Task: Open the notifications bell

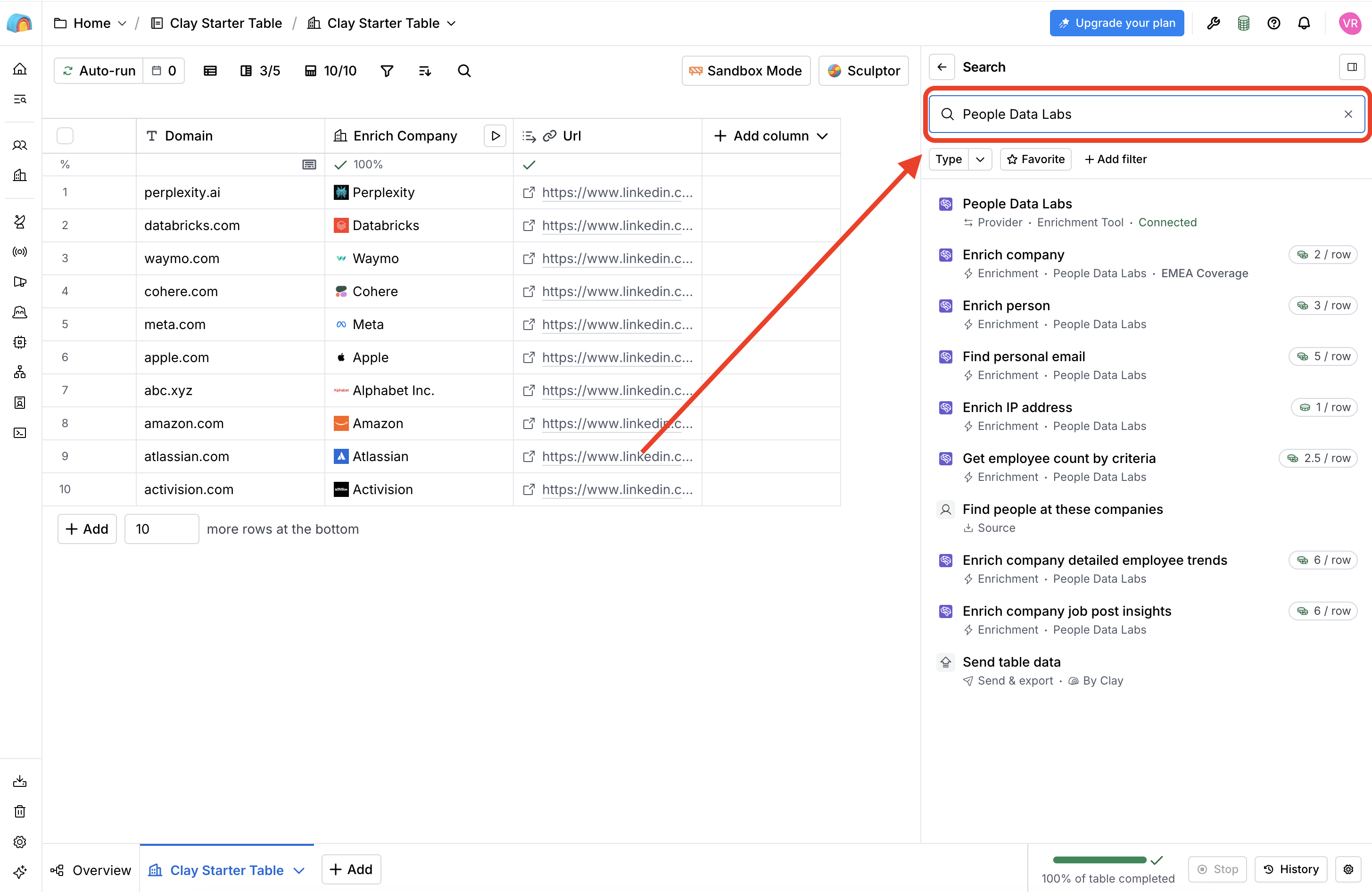Action: (x=1303, y=23)
